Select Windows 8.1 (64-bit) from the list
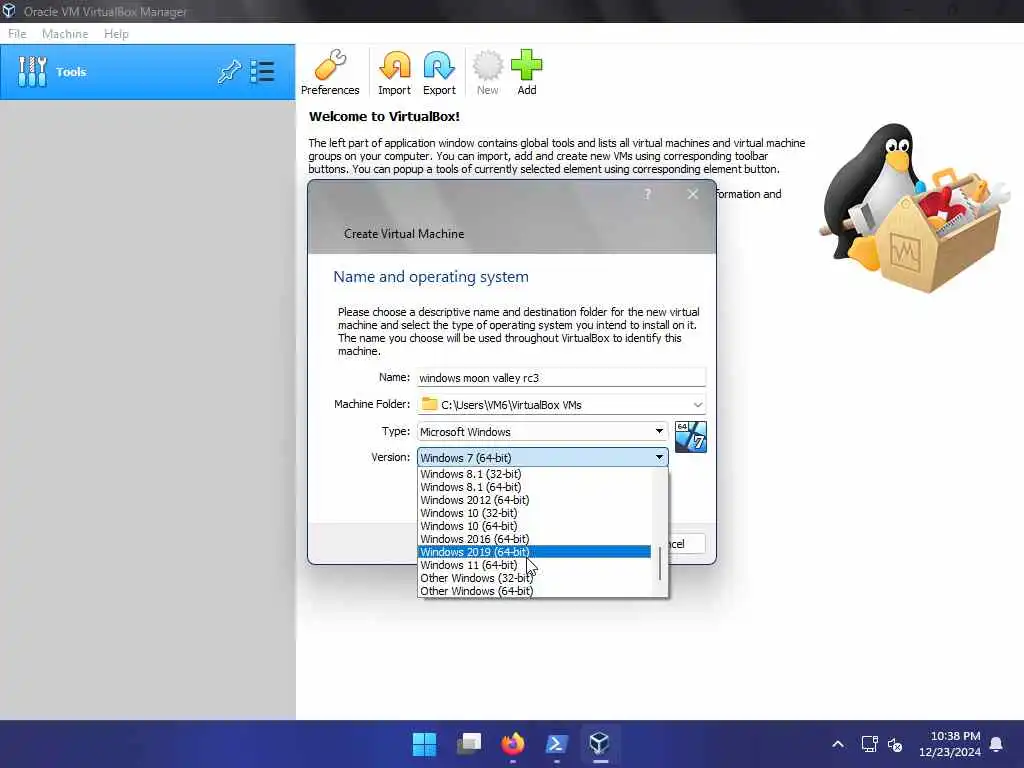The width and height of the screenshot is (1024, 768). point(534,487)
